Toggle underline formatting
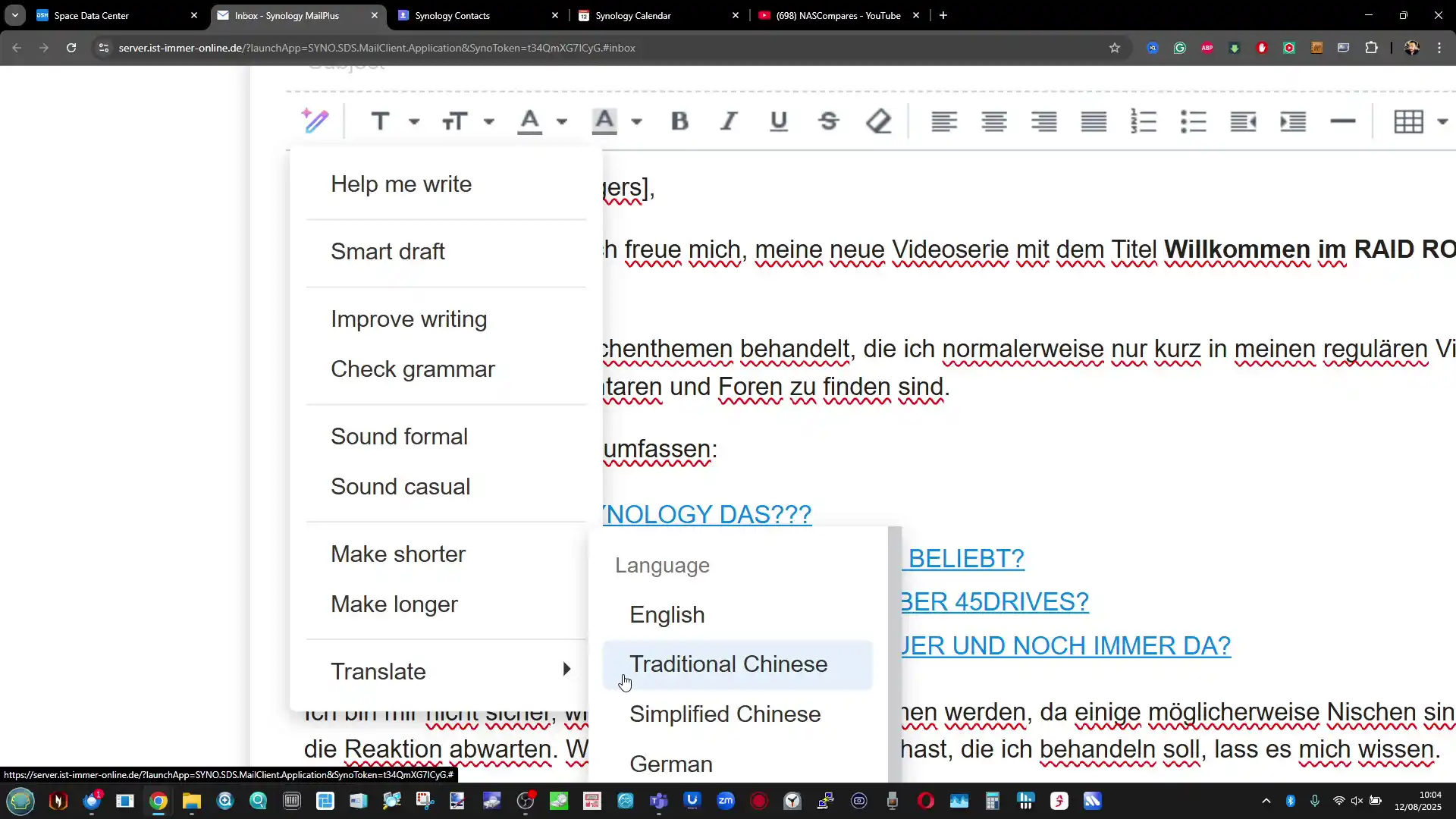 [779, 121]
